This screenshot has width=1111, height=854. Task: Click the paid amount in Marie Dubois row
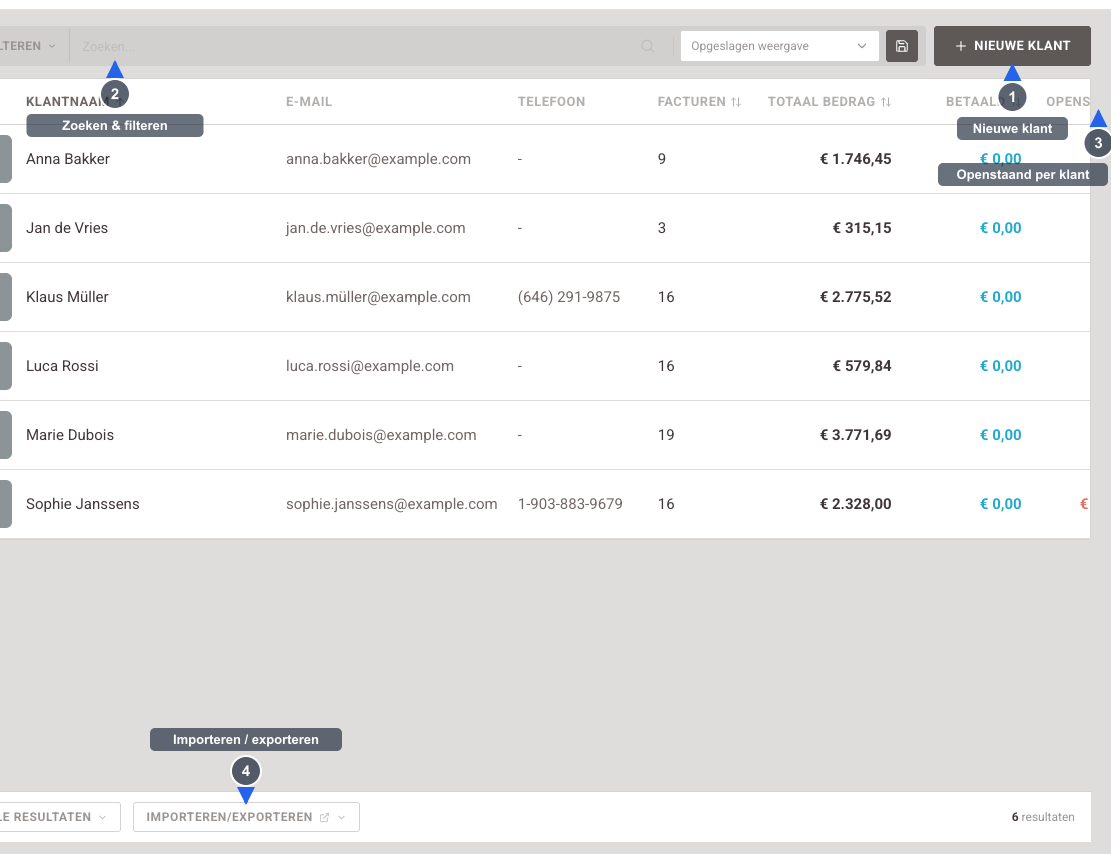[1000, 435]
